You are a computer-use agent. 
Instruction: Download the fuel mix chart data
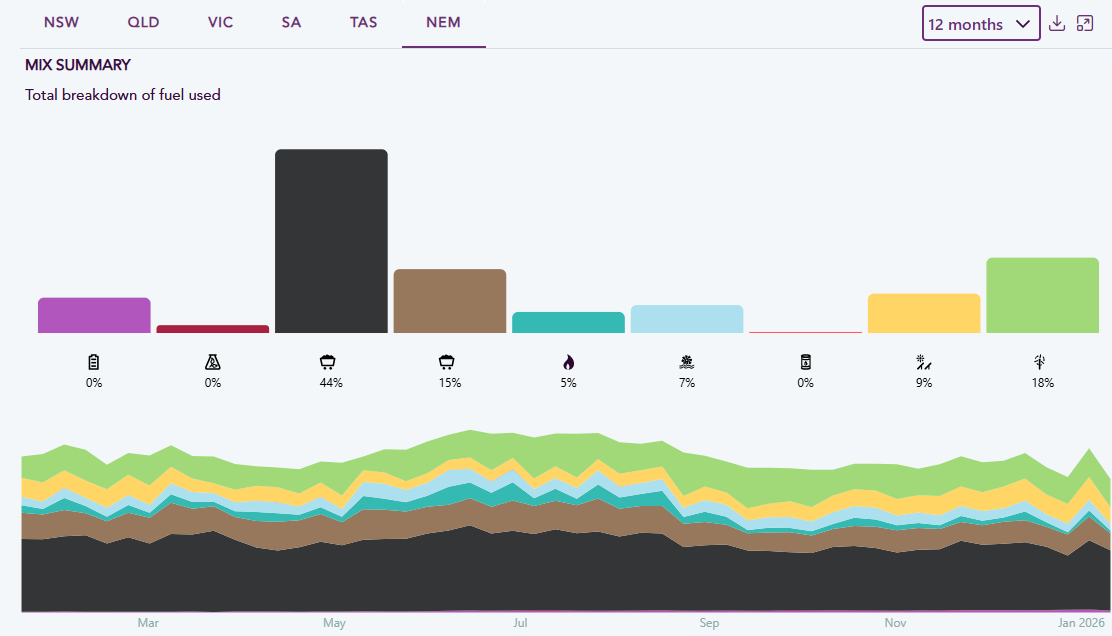tap(1057, 24)
